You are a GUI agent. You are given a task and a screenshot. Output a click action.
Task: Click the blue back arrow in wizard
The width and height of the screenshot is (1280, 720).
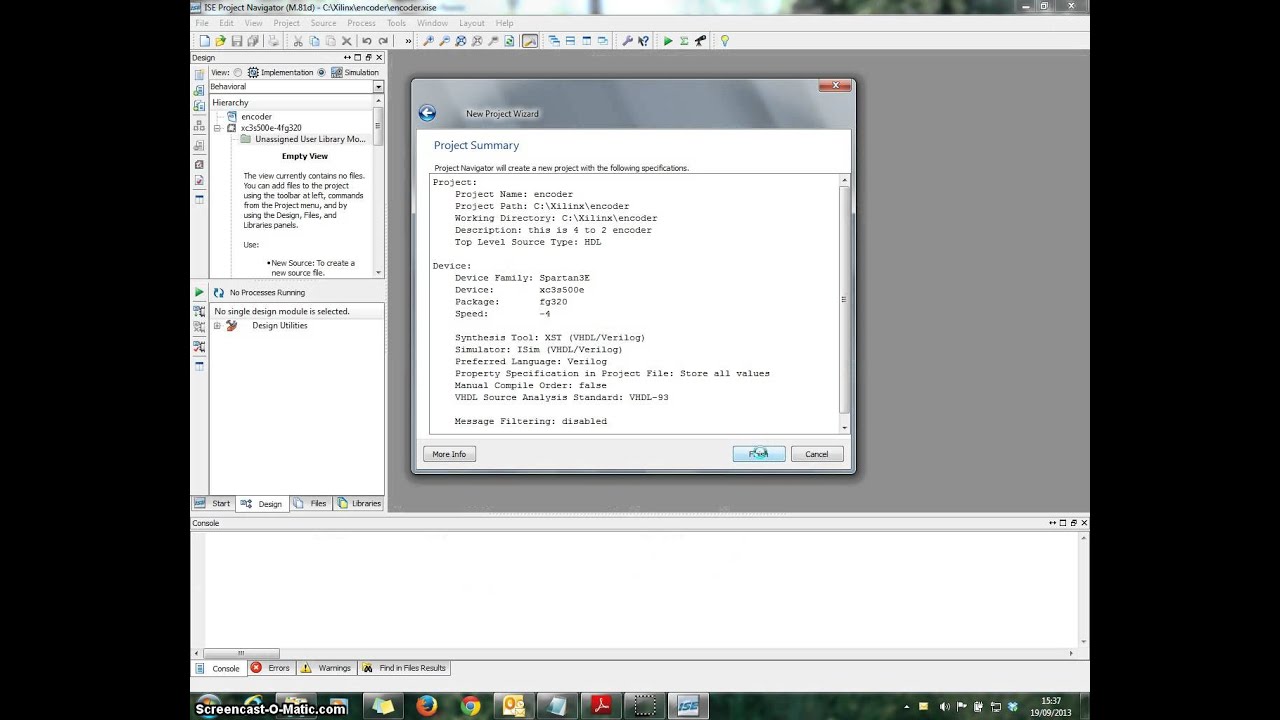427,113
